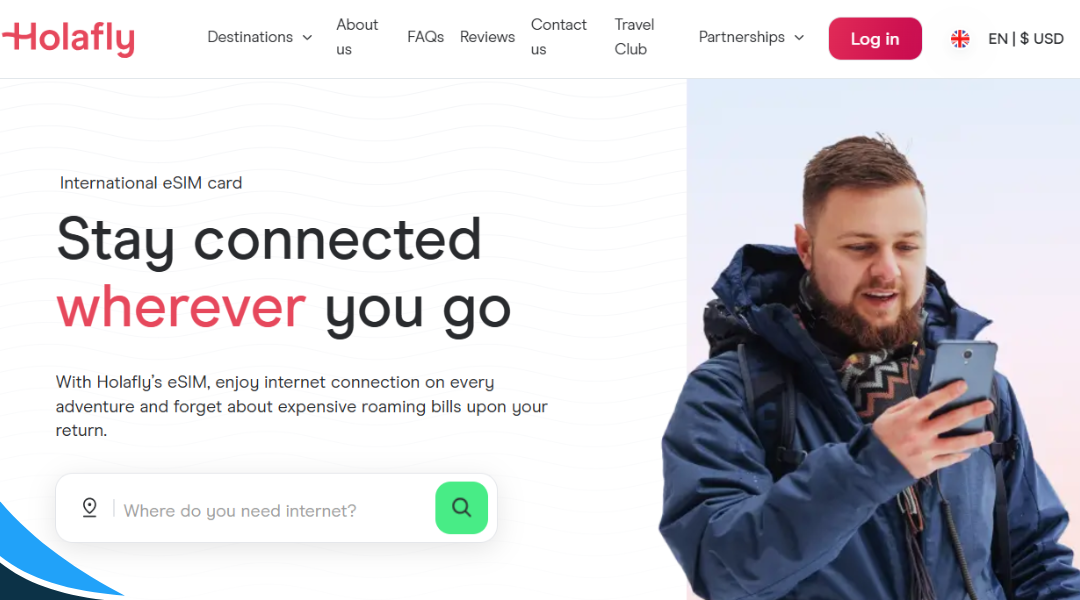
Task: Click the location pin icon in search box
Action: [x=90, y=508]
